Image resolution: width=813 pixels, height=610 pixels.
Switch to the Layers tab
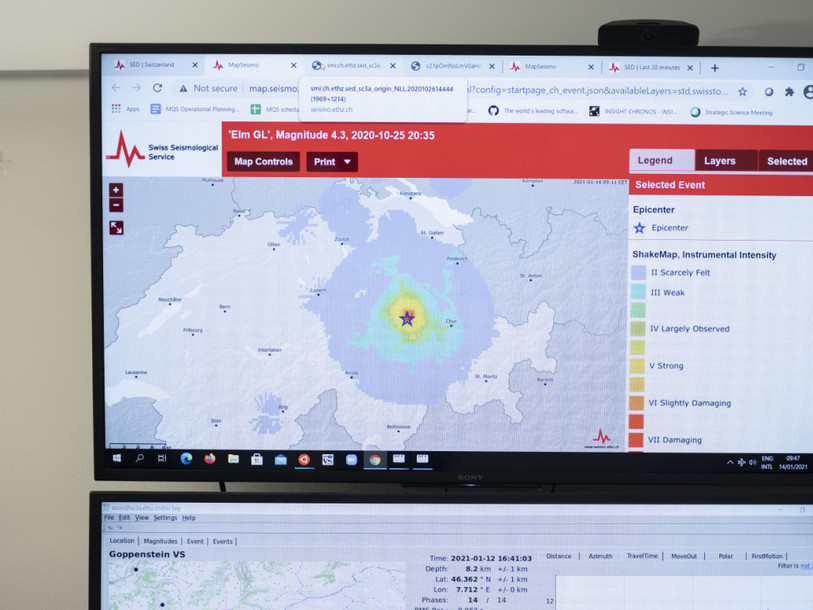point(726,161)
